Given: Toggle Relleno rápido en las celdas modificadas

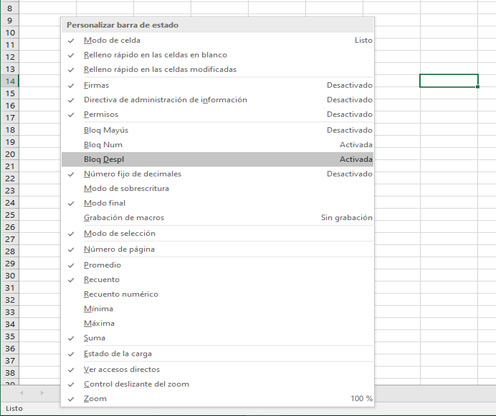Looking at the screenshot, I should [218, 70].
